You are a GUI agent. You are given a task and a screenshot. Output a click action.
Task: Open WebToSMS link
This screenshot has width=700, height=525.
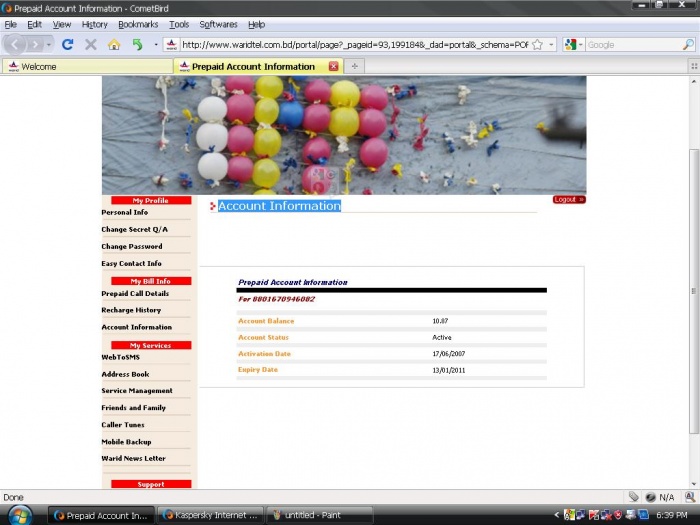tap(121, 357)
